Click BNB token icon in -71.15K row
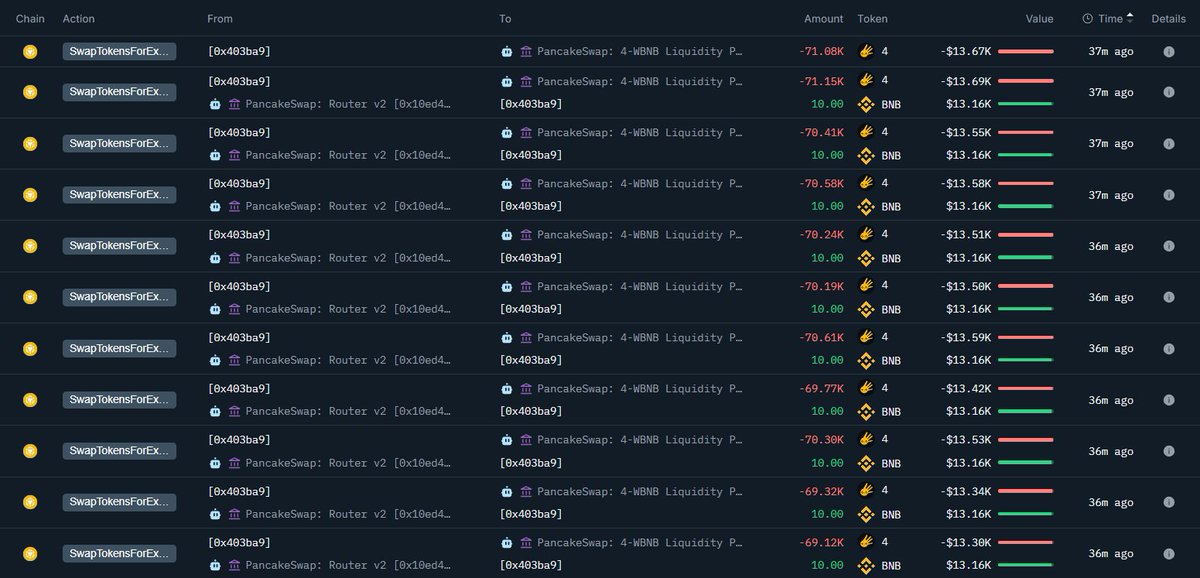Image resolution: width=1200 pixels, height=578 pixels. [x=865, y=104]
